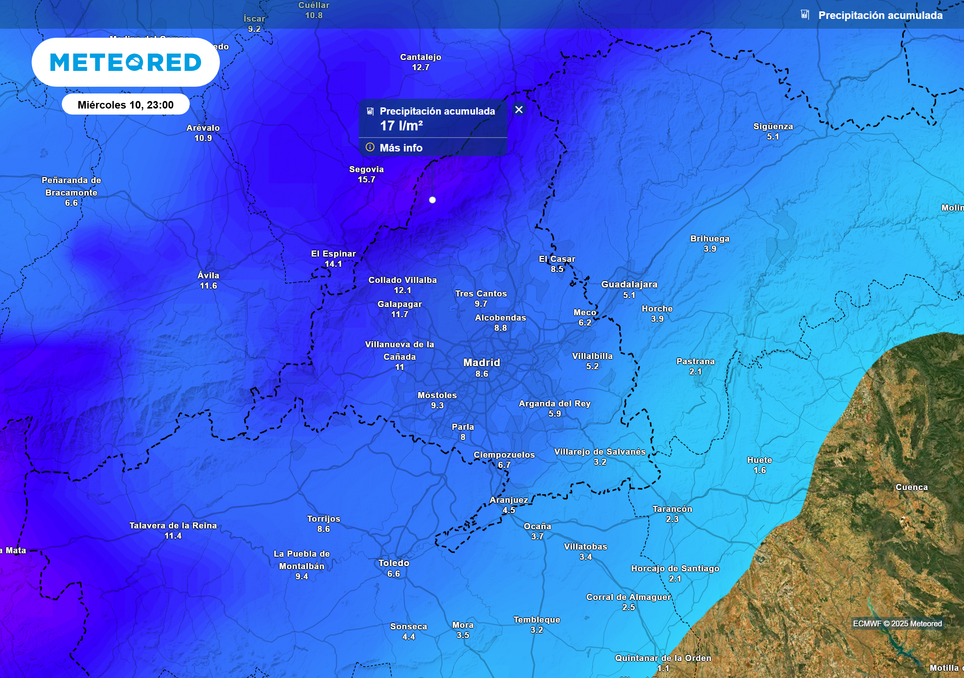Click the Madrid city label
This screenshot has width=964, height=678.
pyautogui.click(x=481, y=363)
